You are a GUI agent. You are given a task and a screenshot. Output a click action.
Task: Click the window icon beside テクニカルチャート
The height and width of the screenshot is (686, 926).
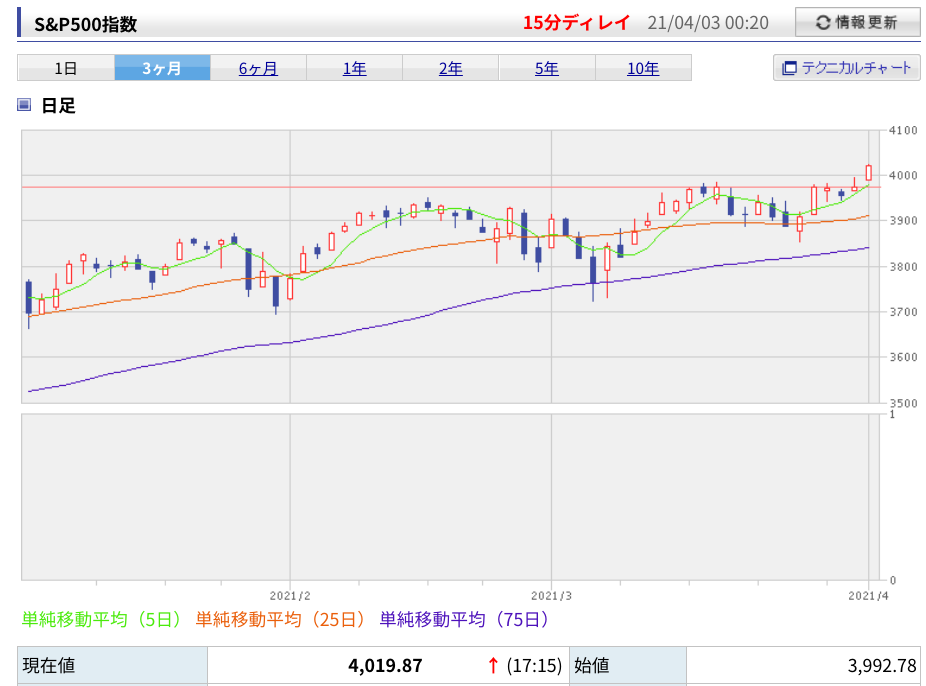tap(789, 68)
